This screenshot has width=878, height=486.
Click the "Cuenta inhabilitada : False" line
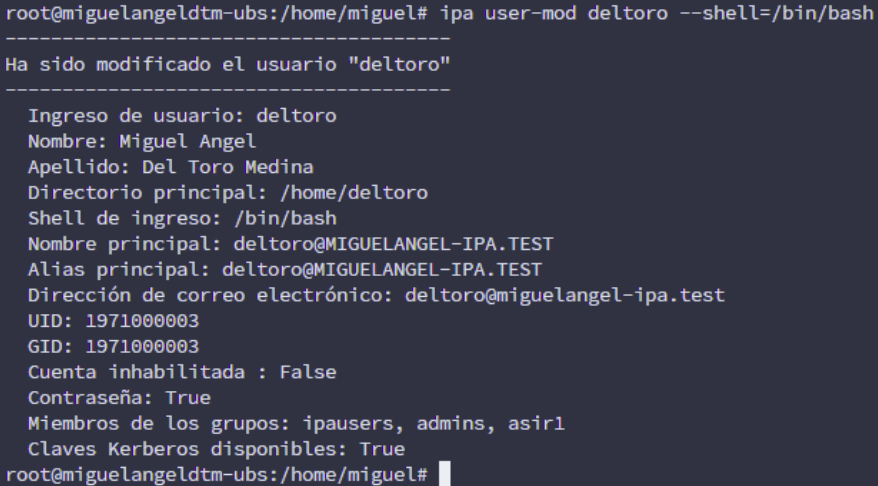[182, 372]
